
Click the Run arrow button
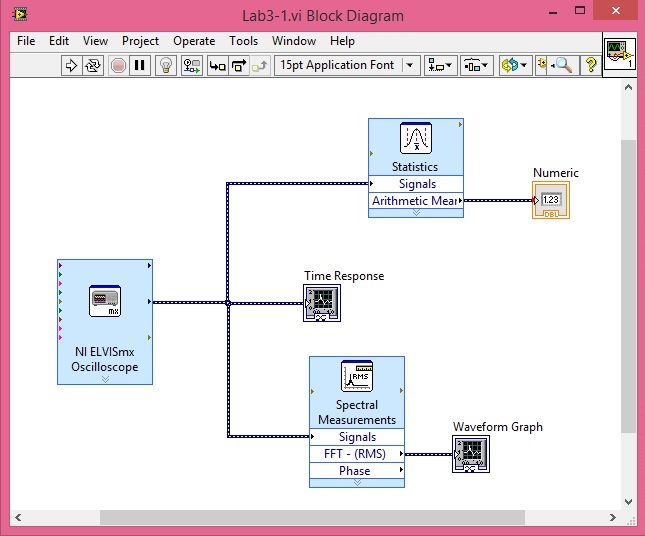click(x=72, y=65)
